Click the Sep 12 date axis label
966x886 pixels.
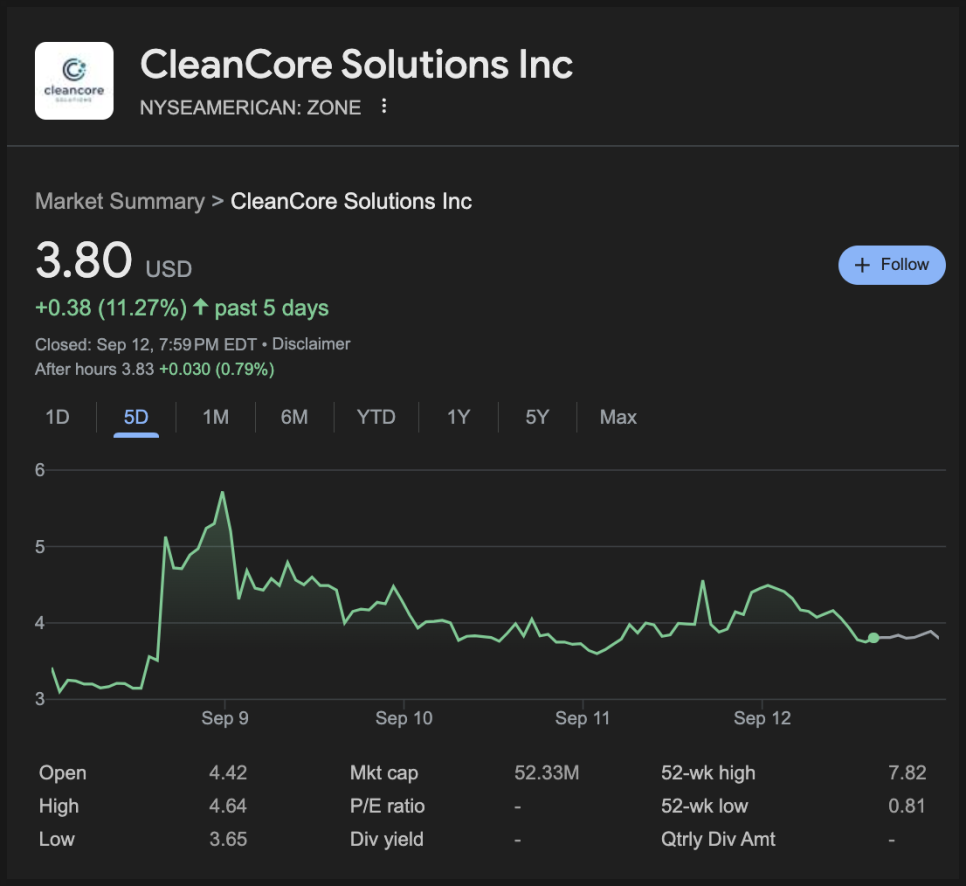(x=762, y=718)
